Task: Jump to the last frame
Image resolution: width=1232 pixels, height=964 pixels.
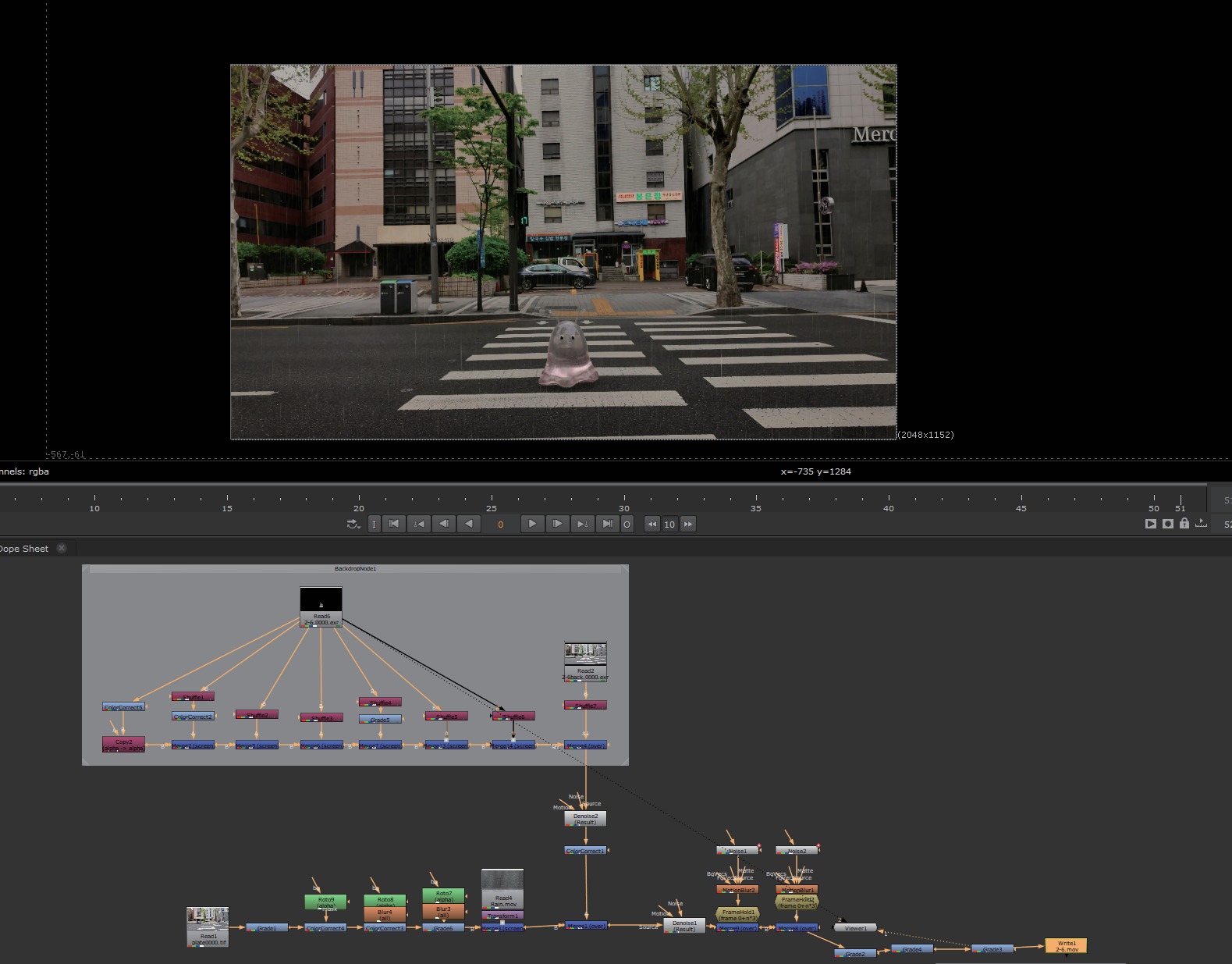Action: click(607, 524)
